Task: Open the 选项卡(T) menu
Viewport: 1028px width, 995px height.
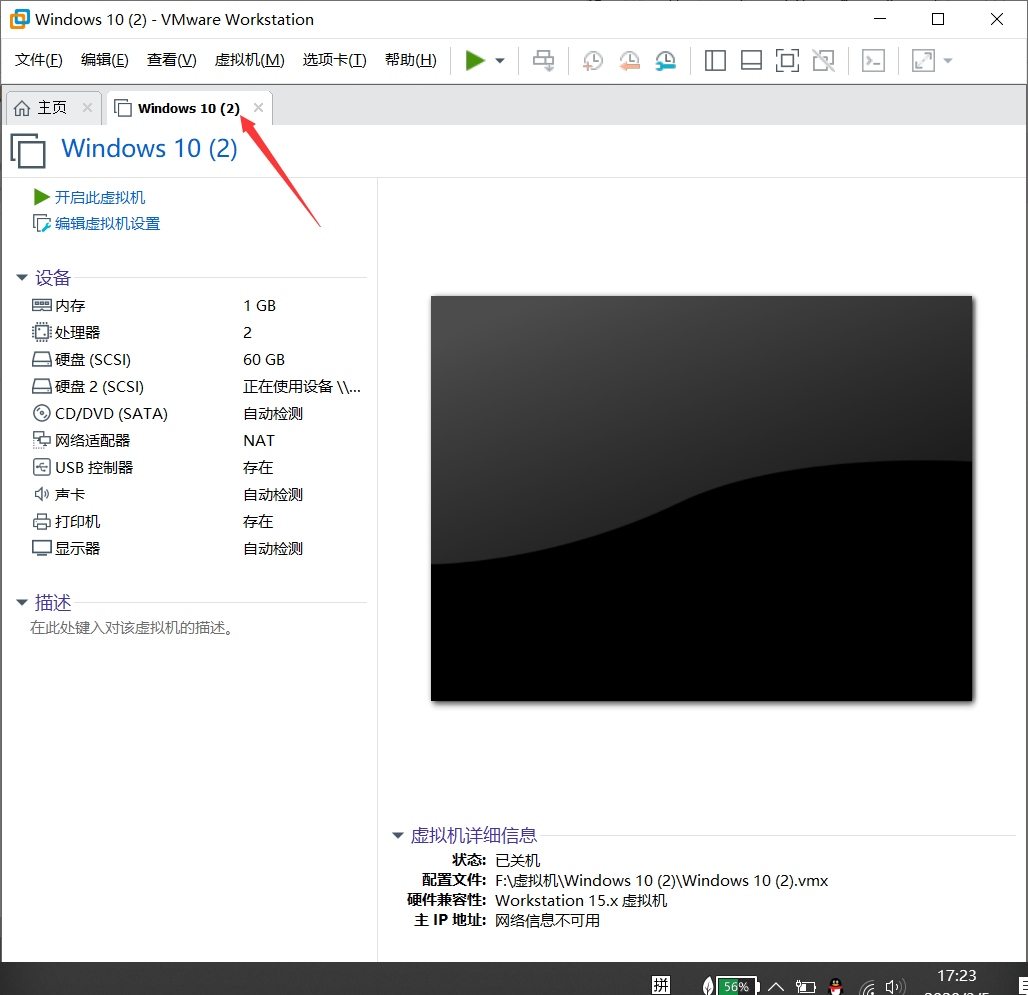Action: (334, 60)
